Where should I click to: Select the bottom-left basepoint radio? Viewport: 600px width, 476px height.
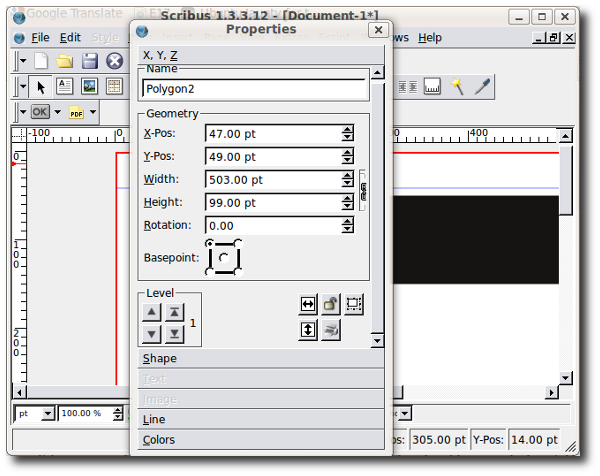[x=210, y=272]
